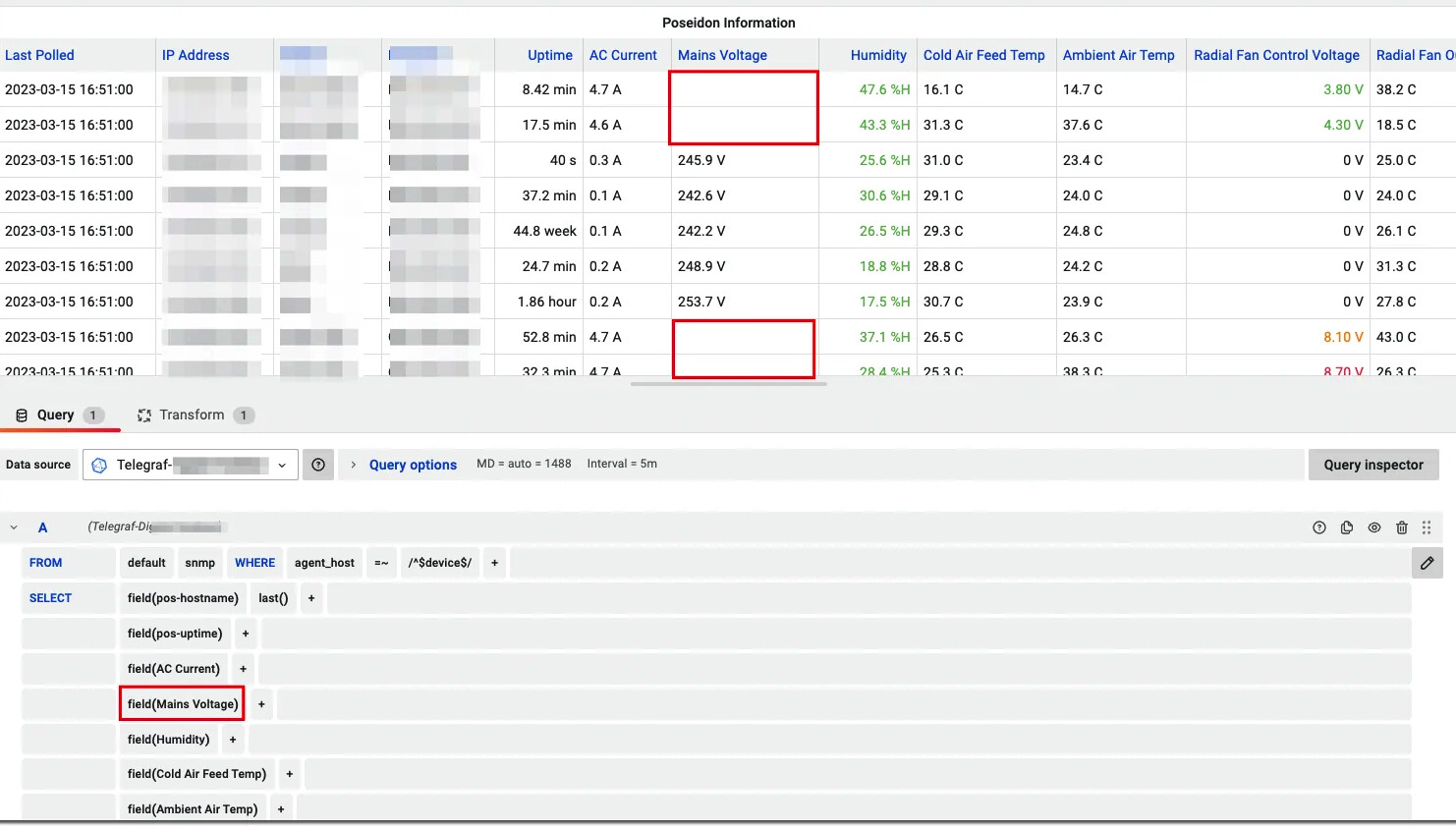Duplicate query A using the copy icon
Image resolution: width=1456 pixels, height=831 pixels.
[x=1347, y=527]
